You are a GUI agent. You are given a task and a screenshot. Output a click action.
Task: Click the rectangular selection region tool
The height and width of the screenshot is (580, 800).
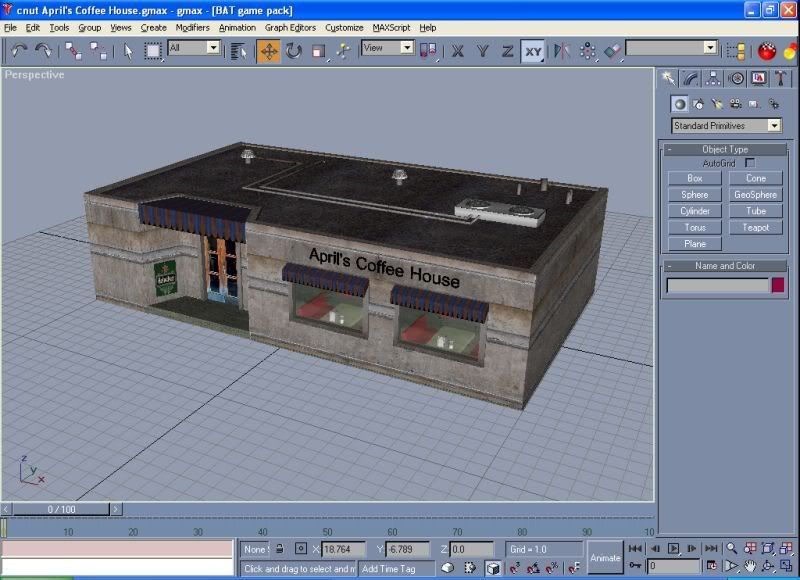[152, 51]
